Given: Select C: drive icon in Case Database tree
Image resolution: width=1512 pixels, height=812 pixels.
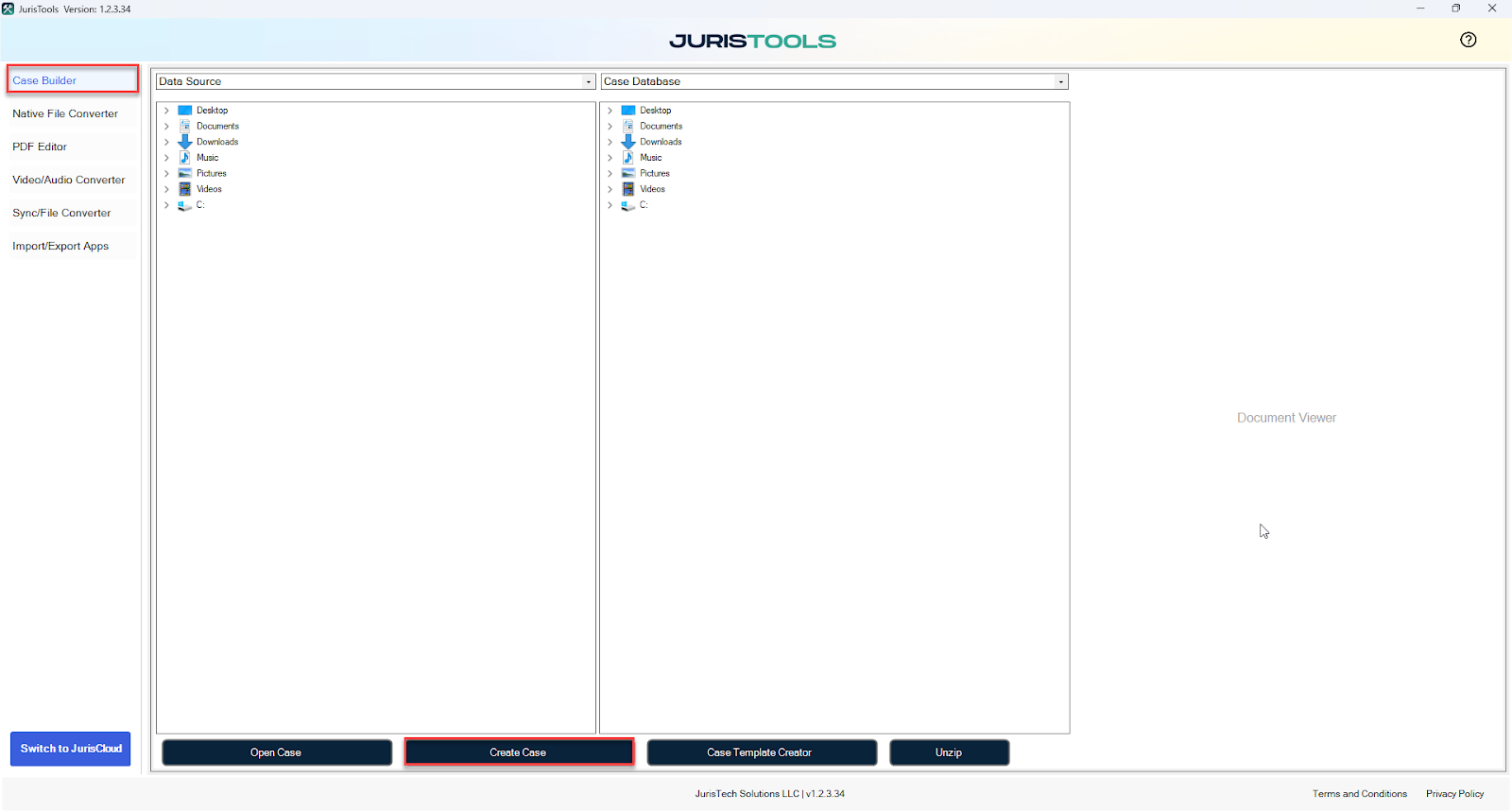Looking at the screenshot, I should (x=628, y=205).
